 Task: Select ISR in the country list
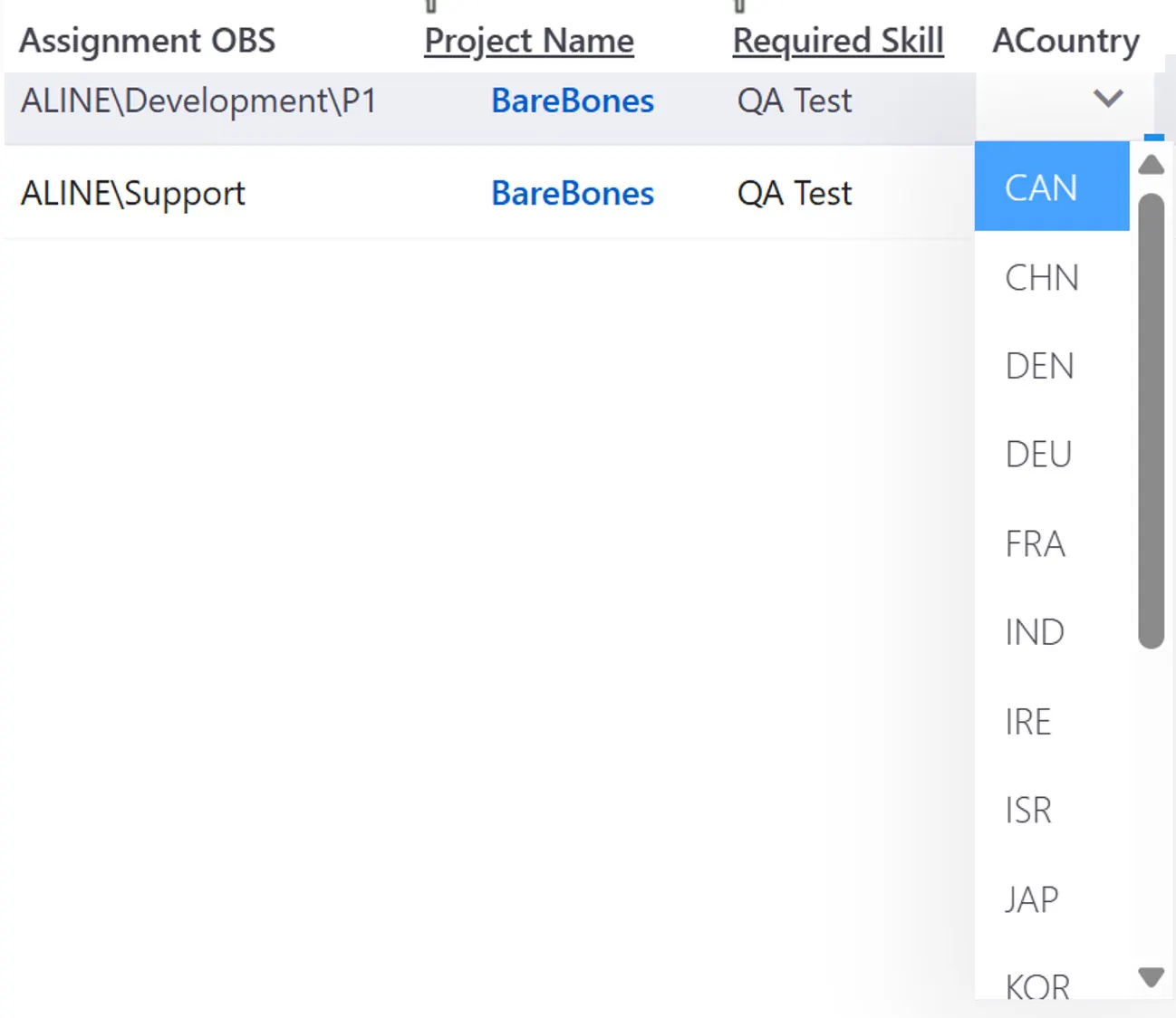(1052, 810)
